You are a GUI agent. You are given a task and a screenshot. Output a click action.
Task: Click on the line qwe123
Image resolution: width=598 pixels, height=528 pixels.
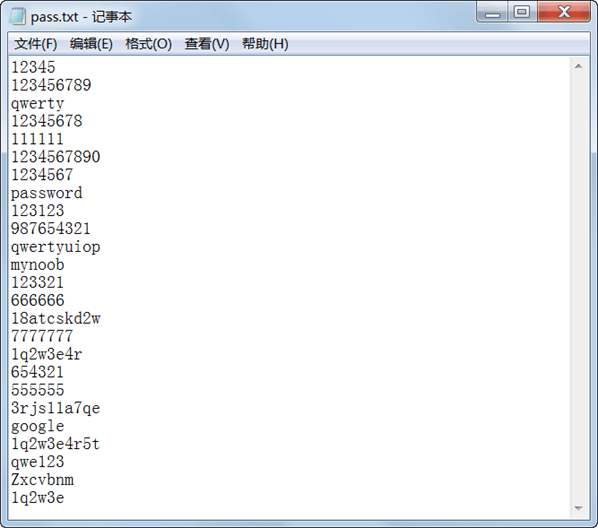click(37, 462)
